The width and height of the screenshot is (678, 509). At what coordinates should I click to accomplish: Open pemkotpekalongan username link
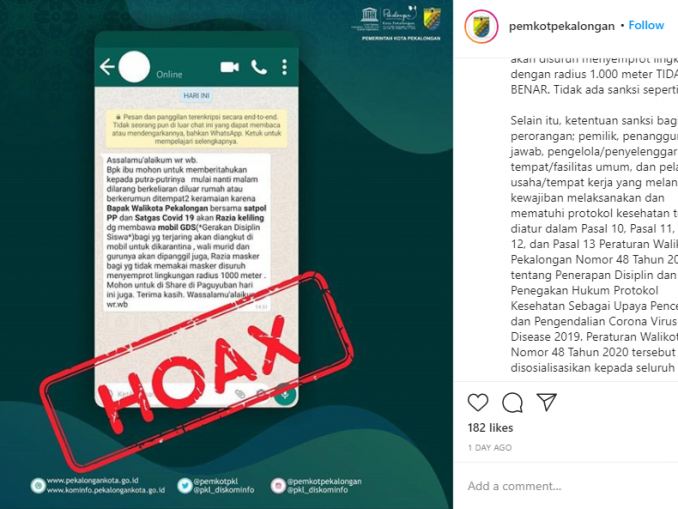point(561,26)
